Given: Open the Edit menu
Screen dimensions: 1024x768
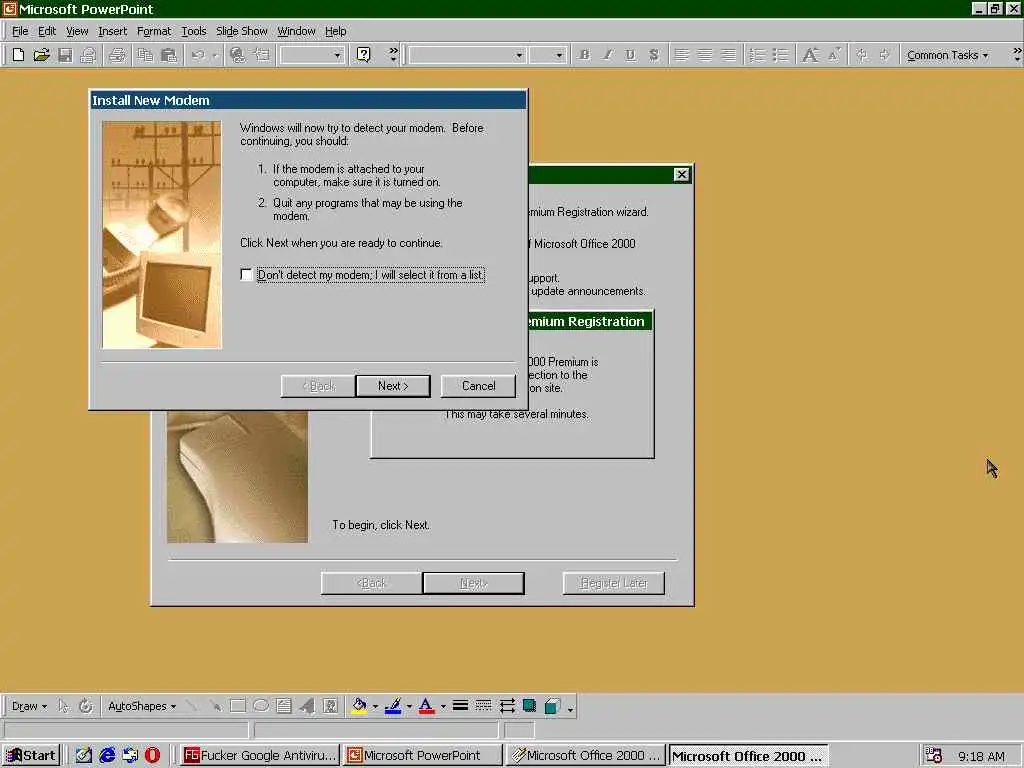Looking at the screenshot, I should tap(47, 31).
